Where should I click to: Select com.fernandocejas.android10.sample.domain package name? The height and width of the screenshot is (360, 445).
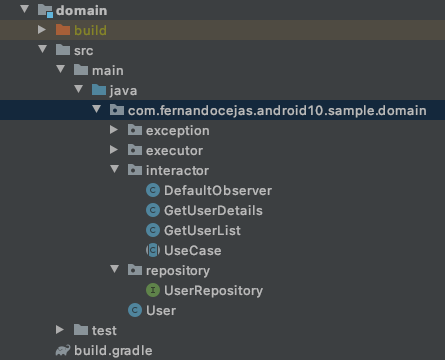277,111
